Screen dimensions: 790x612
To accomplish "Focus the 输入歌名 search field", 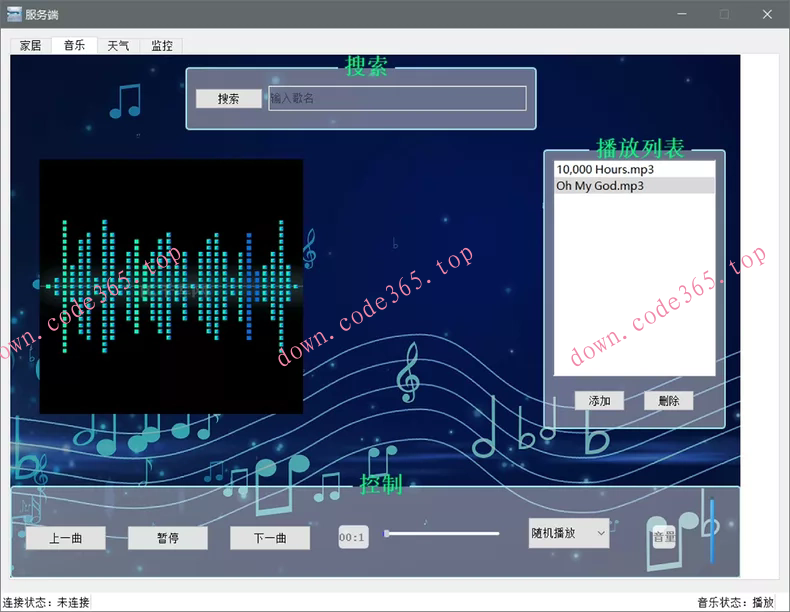I will click(x=397, y=98).
